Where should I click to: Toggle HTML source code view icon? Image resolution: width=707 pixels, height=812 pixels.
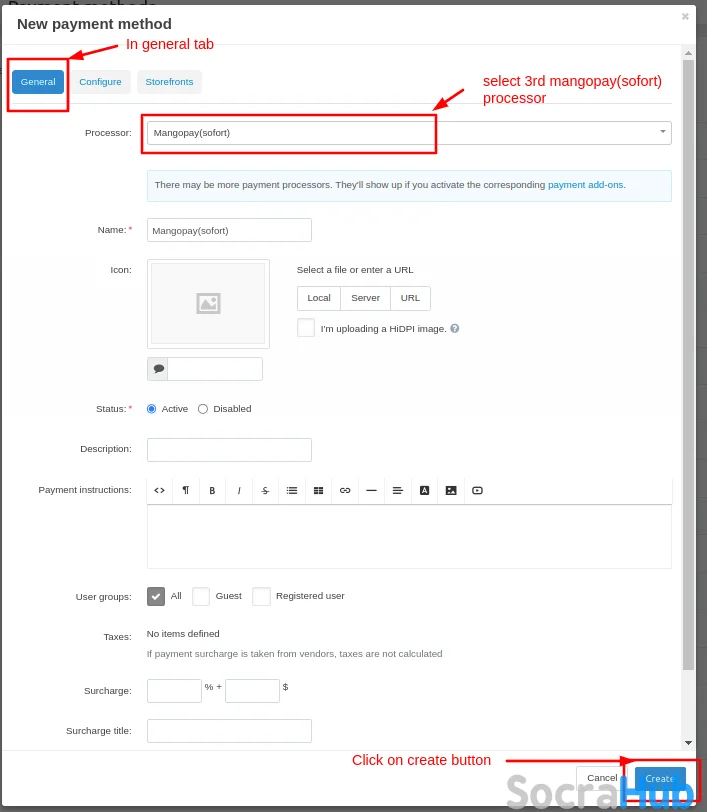[160, 490]
